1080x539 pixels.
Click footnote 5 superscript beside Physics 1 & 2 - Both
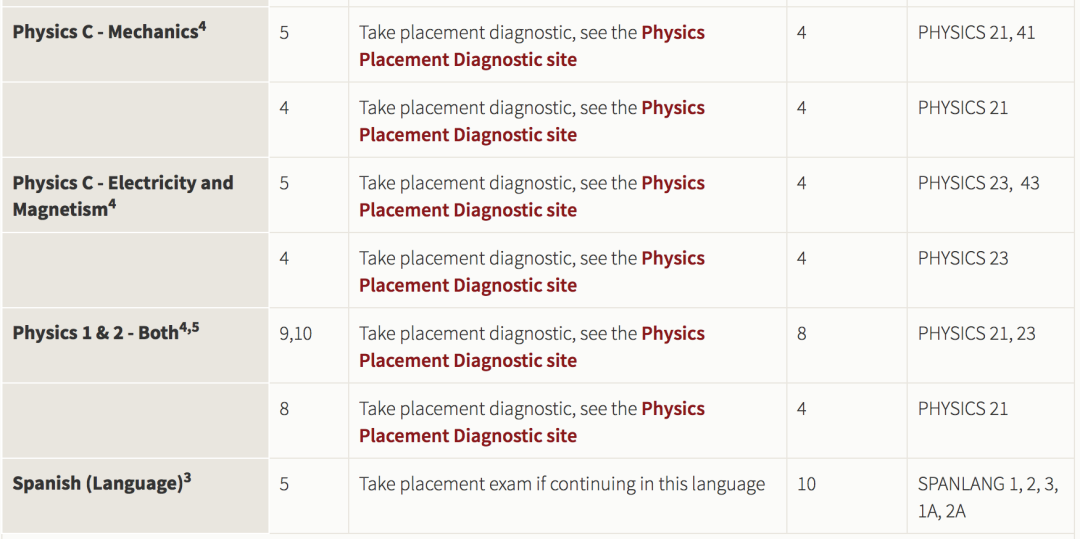(x=195, y=327)
